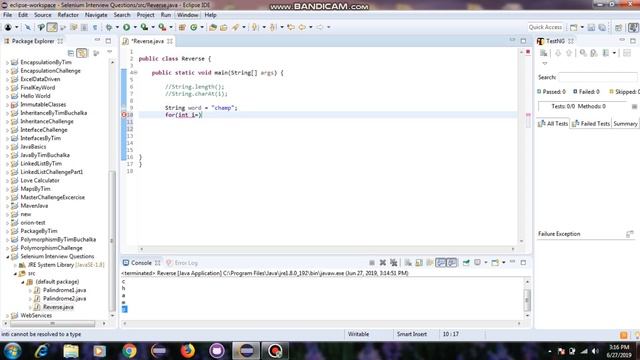Toggle Mark Occurrences highlighted toolbar icon
Viewport: 640px width, 360px height.
pos(52,27)
